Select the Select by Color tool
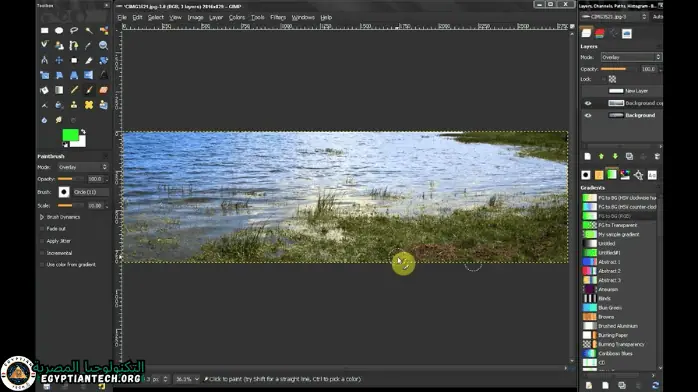 (x=104, y=31)
